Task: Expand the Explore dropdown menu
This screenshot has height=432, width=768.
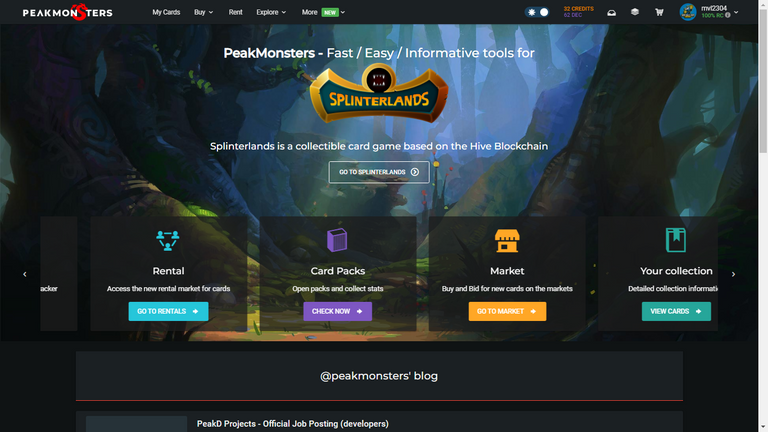Action: tap(271, 12)
